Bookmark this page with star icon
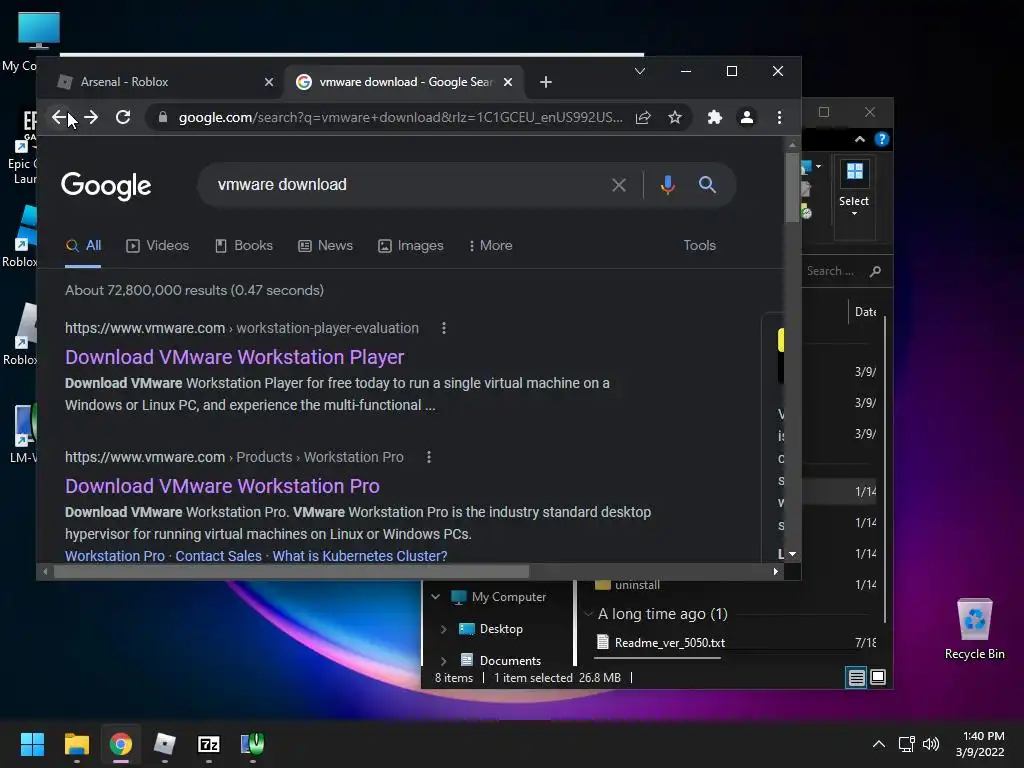The height and width of the screenshot is (768, 1024). [x=675, y=117]
